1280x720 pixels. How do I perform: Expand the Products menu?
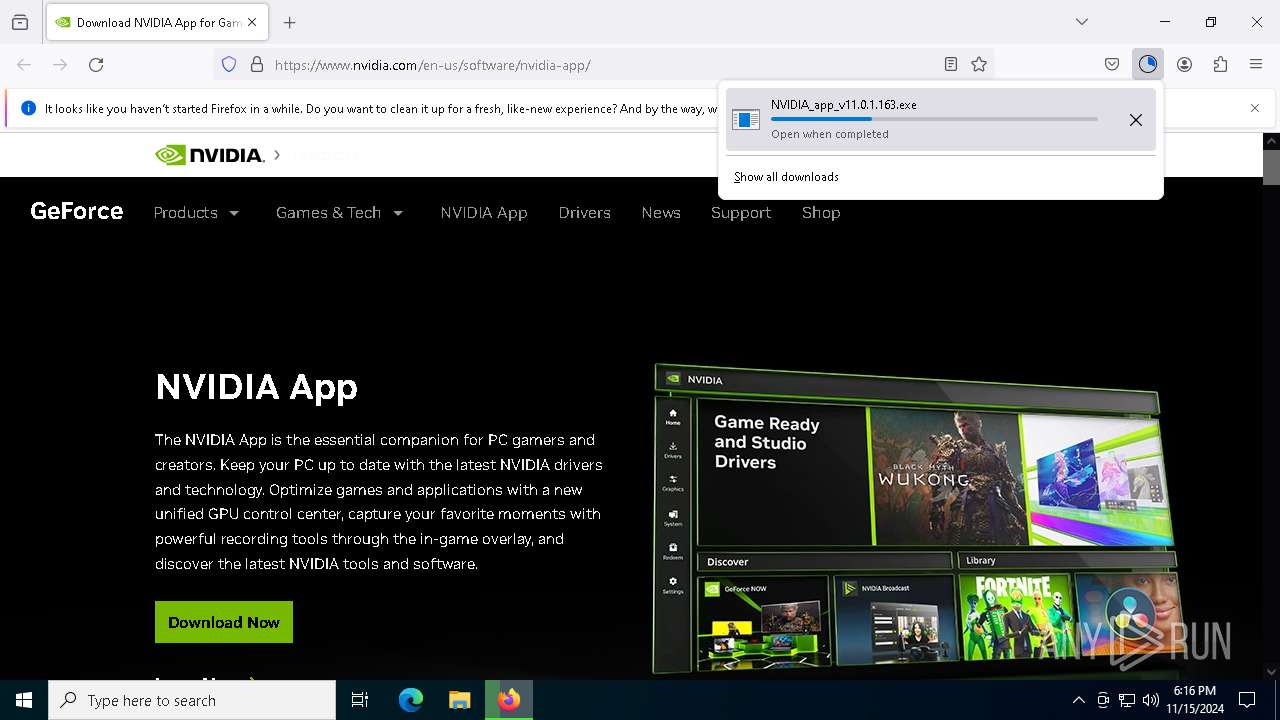click(x=196, y=213)
